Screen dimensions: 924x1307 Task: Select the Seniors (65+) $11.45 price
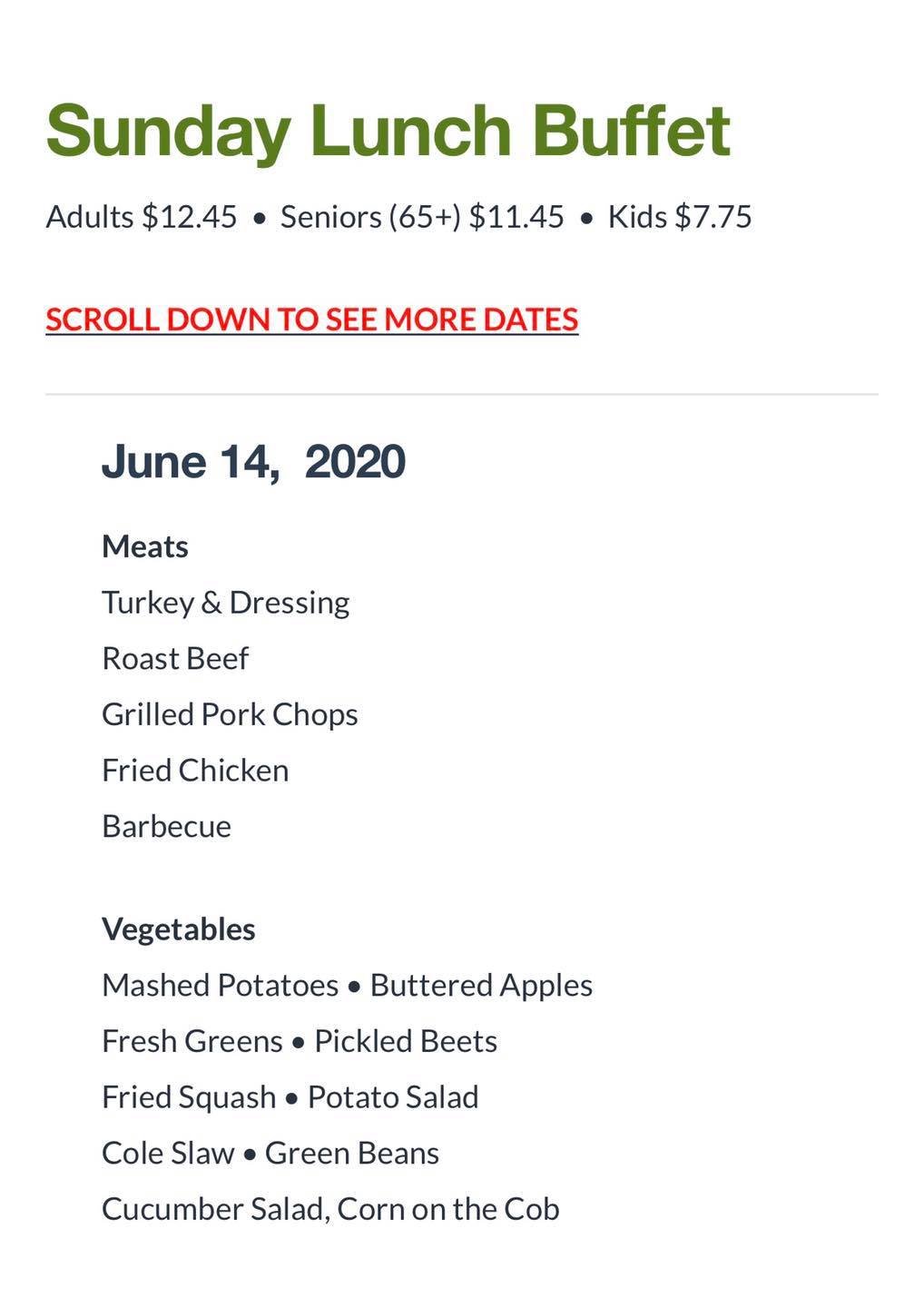click(x=422, y=217)
